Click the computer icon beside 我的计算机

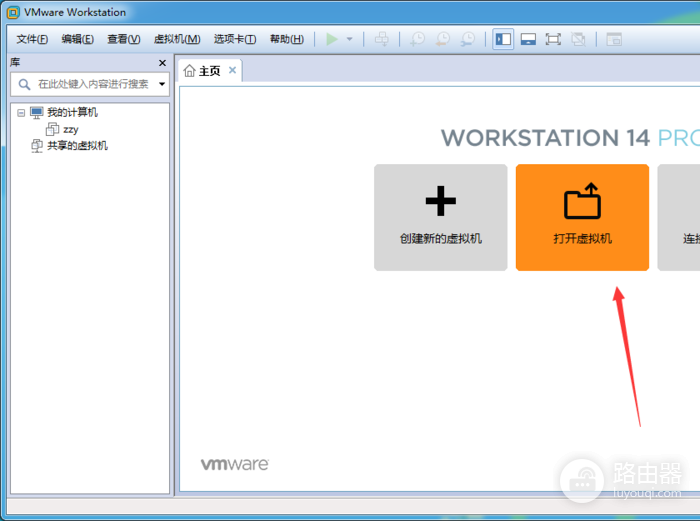(x=37, y=113)
